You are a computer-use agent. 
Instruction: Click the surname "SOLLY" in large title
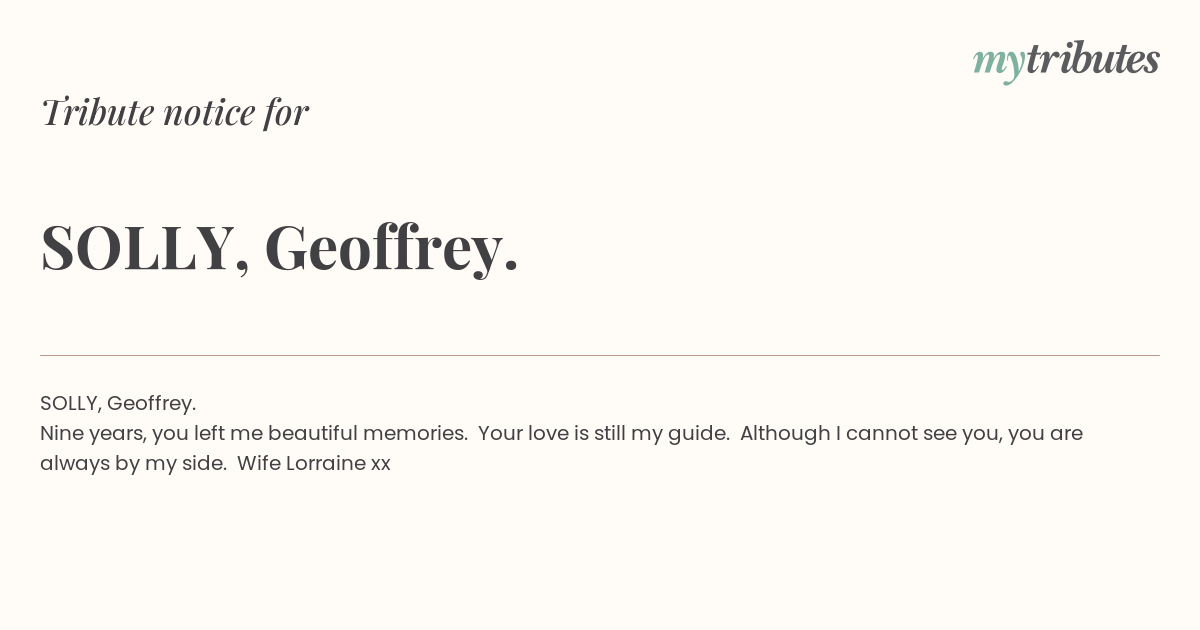coord(138,247)
